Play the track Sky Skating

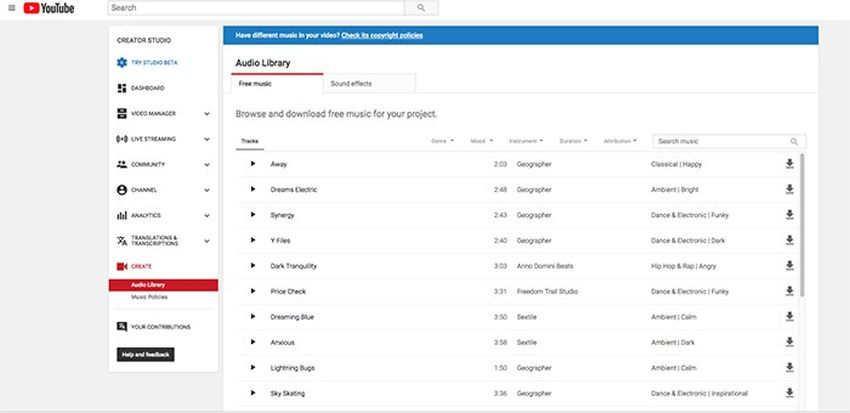pyautogui.click(x=253, y=393)
